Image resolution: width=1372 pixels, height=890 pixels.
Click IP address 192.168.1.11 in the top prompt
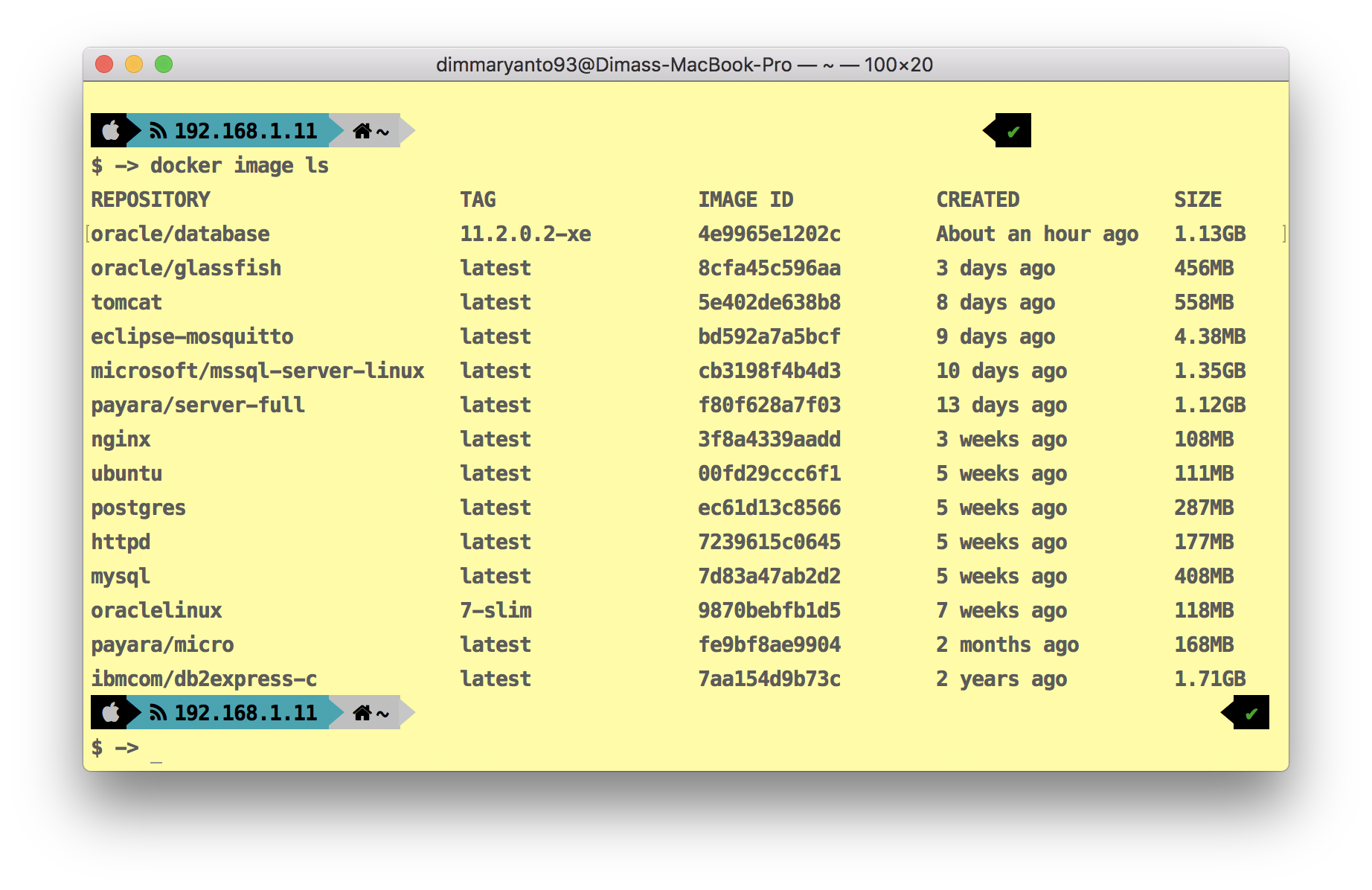[246, 131]
